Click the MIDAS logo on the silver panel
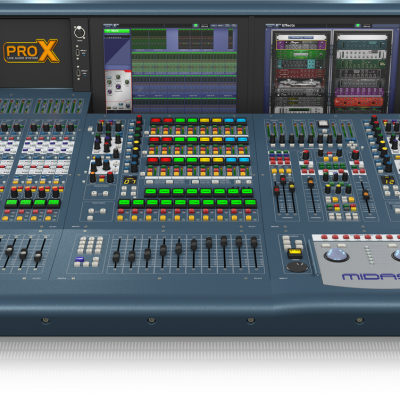The image size is (400, 400). coord(371,277)
